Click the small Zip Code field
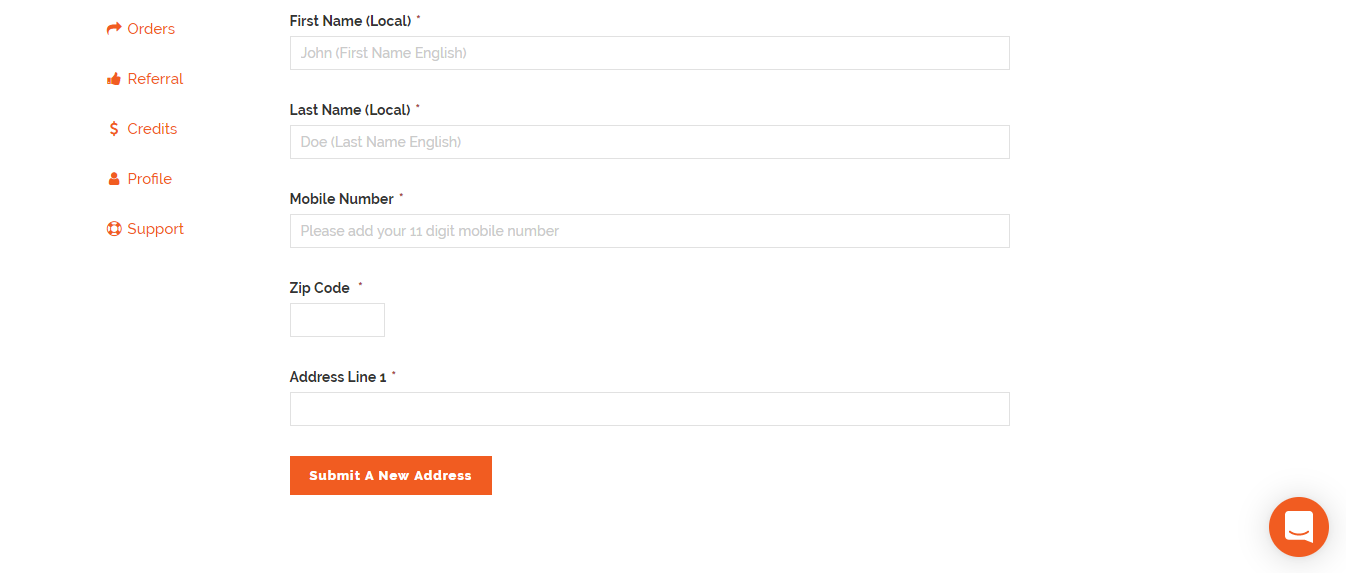This screenshot has height=573, width=1346. pos(337,320)
